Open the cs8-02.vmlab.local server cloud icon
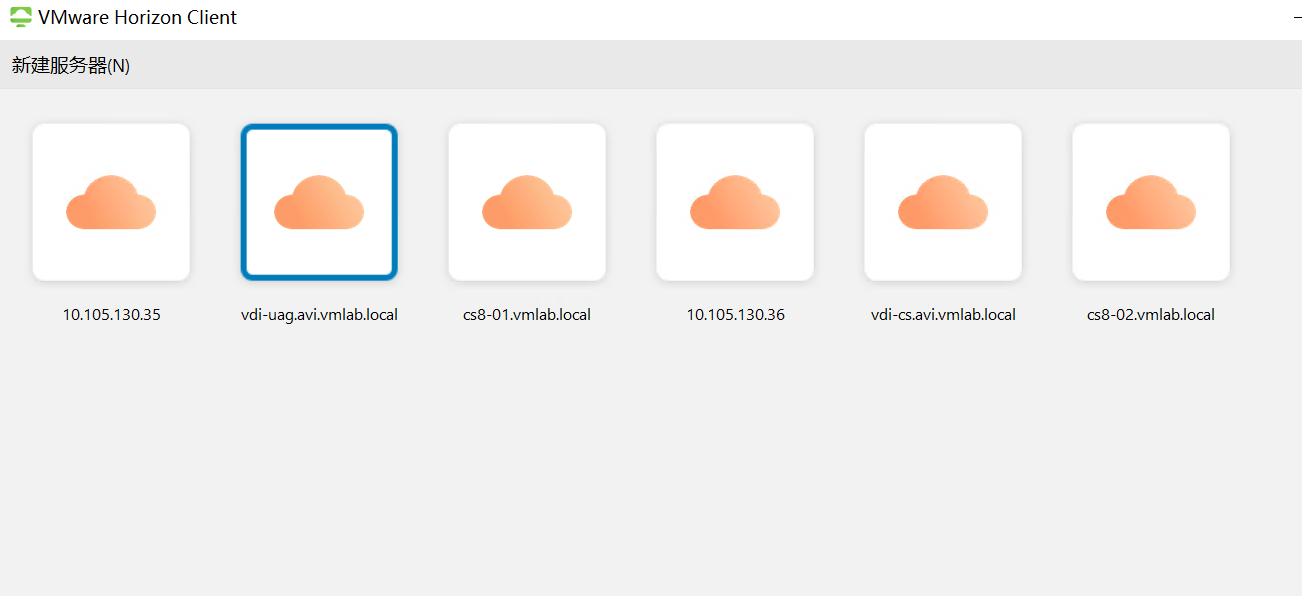The width and height of the screenshot is (1302, 596). 1151,202
